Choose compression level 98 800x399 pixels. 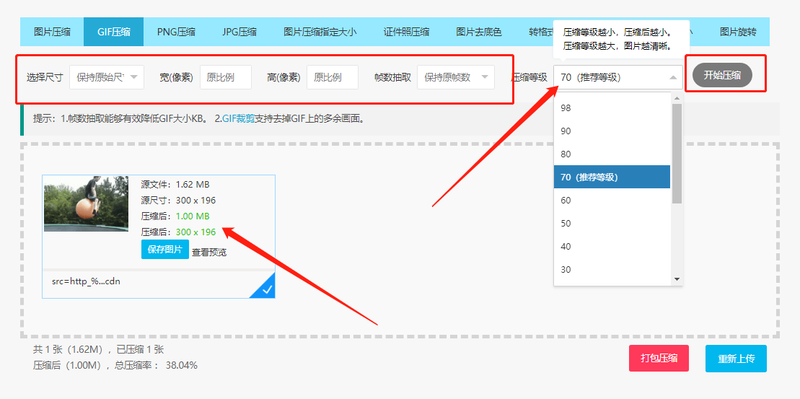tap(612, 108)
